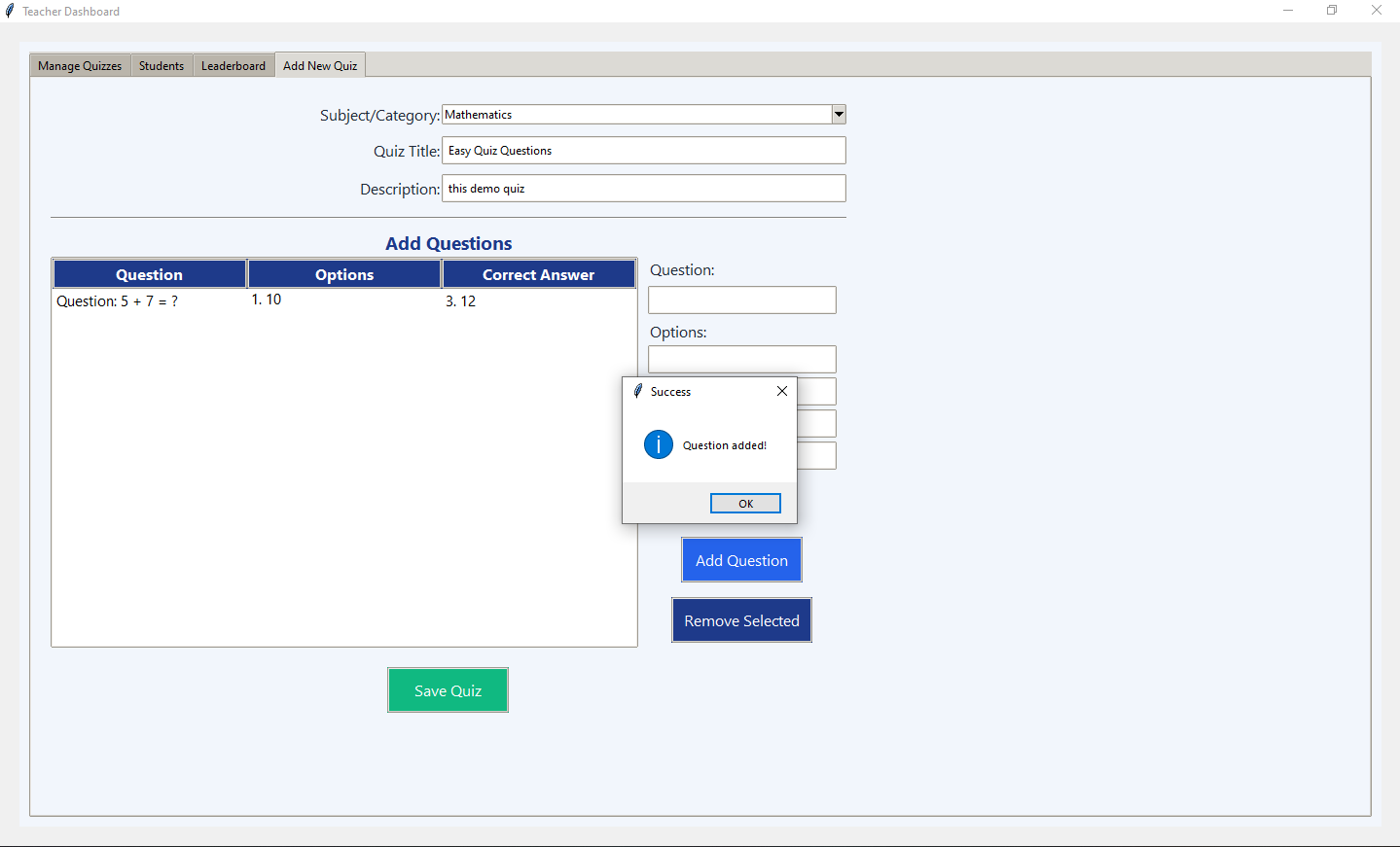Save Quiz with the green button
This screenshot has height=847, width=1400.
pyautogui.click(x=448, y=689)
